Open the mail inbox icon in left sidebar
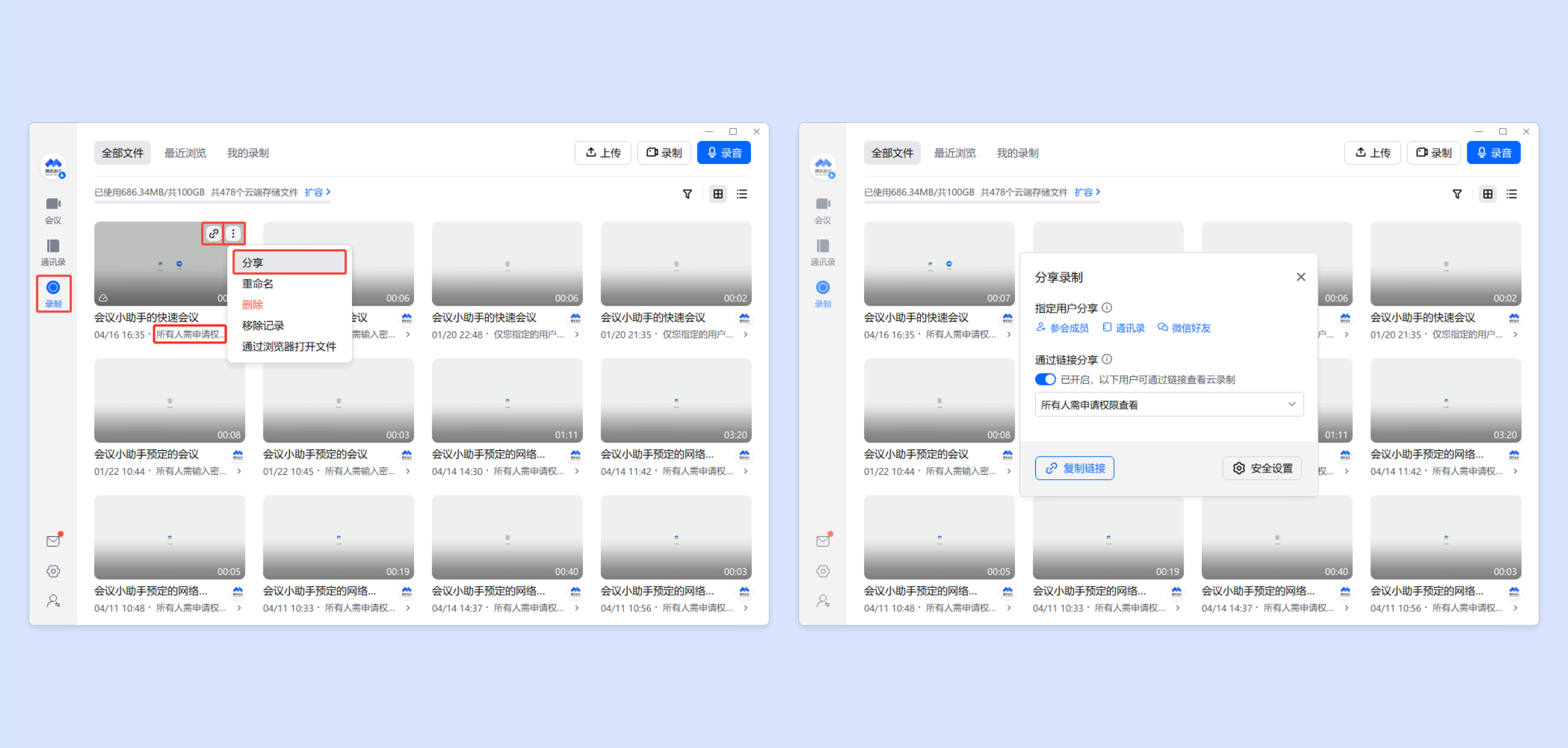The height and width of the screenshot is (748, 1568). click(x=53, y=541)
